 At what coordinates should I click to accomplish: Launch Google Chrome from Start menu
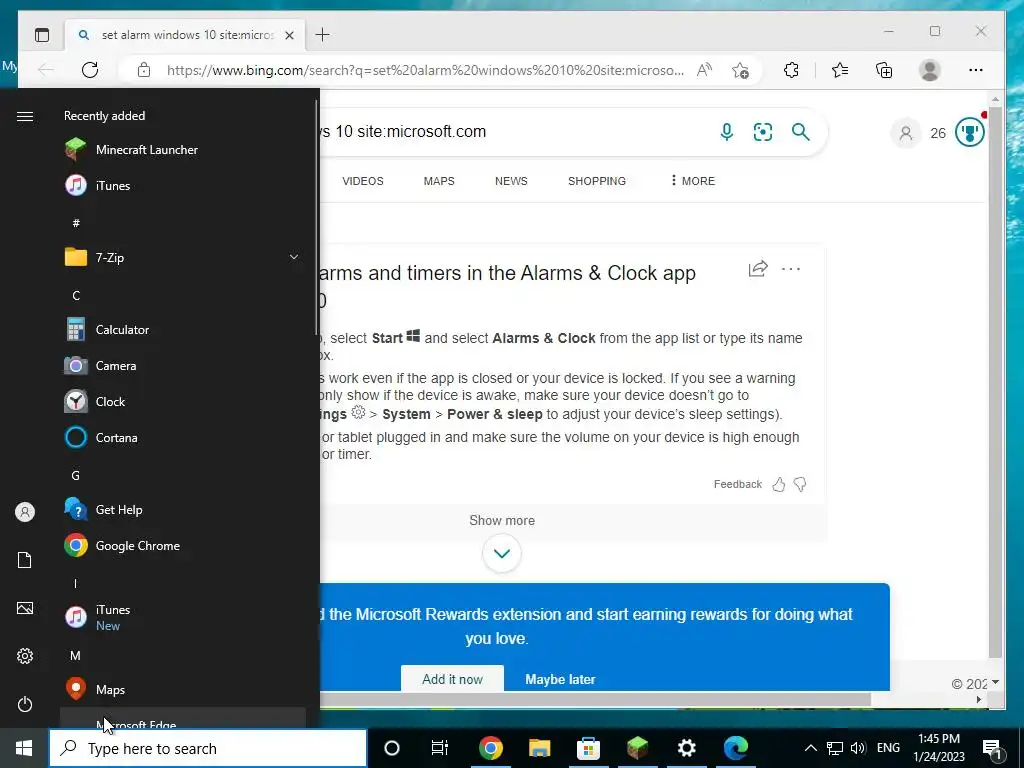pyautogui.click(x=183, y=545)
